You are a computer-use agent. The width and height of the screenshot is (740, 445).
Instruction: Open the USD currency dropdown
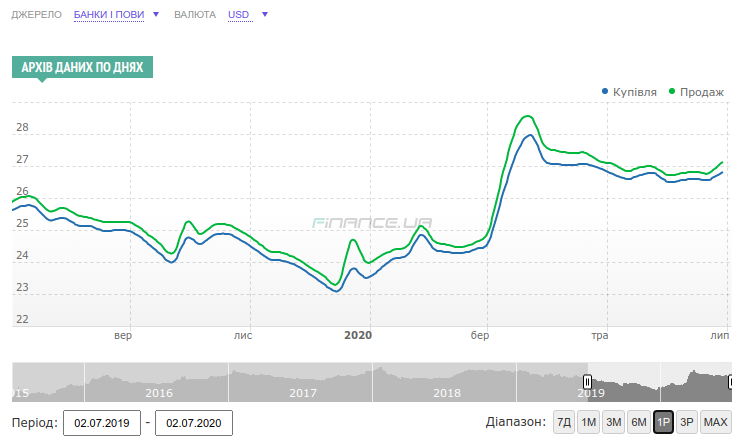(239, 15)
